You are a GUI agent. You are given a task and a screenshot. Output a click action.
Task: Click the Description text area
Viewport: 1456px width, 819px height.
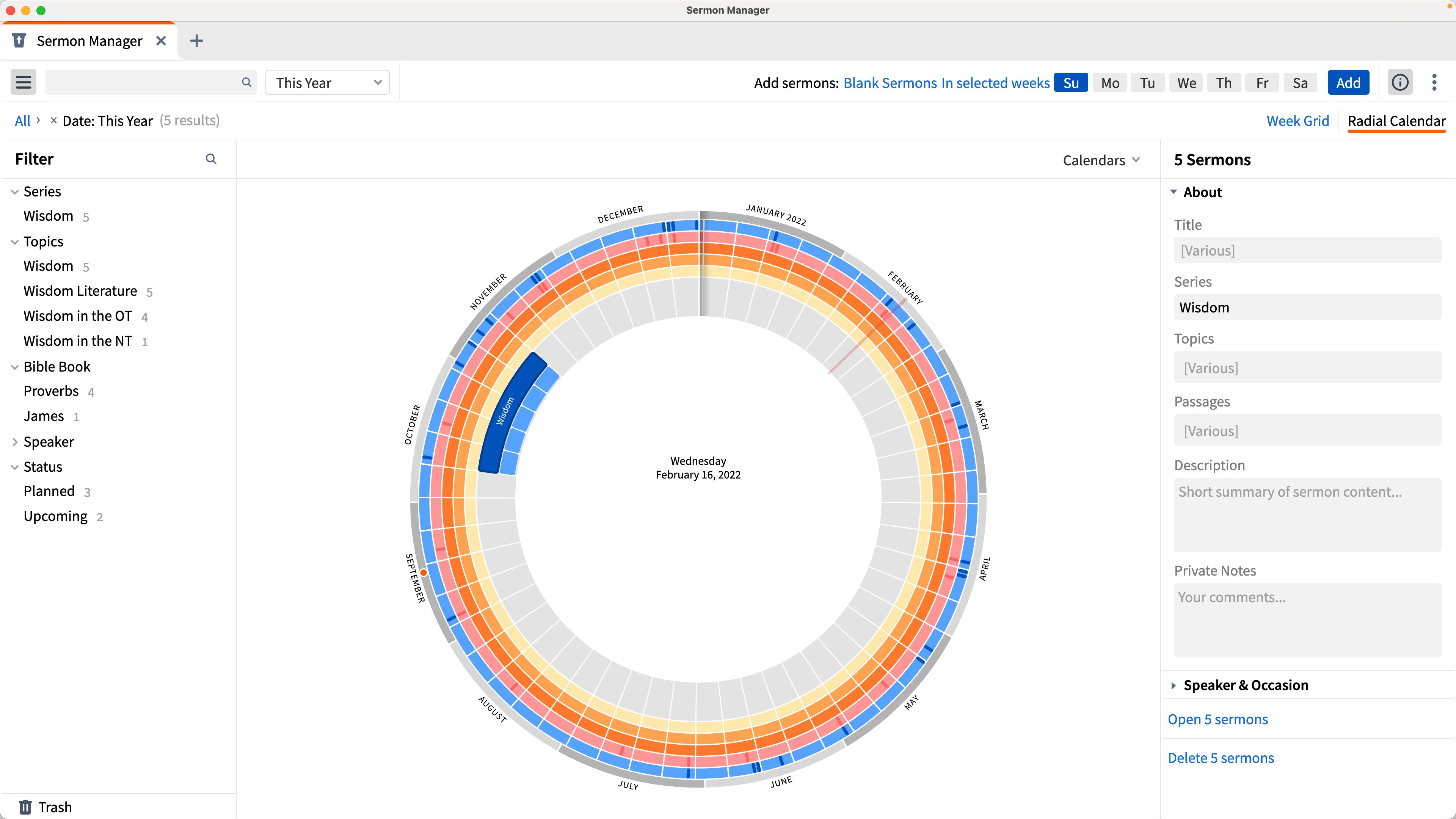[x=1307, y=515]
